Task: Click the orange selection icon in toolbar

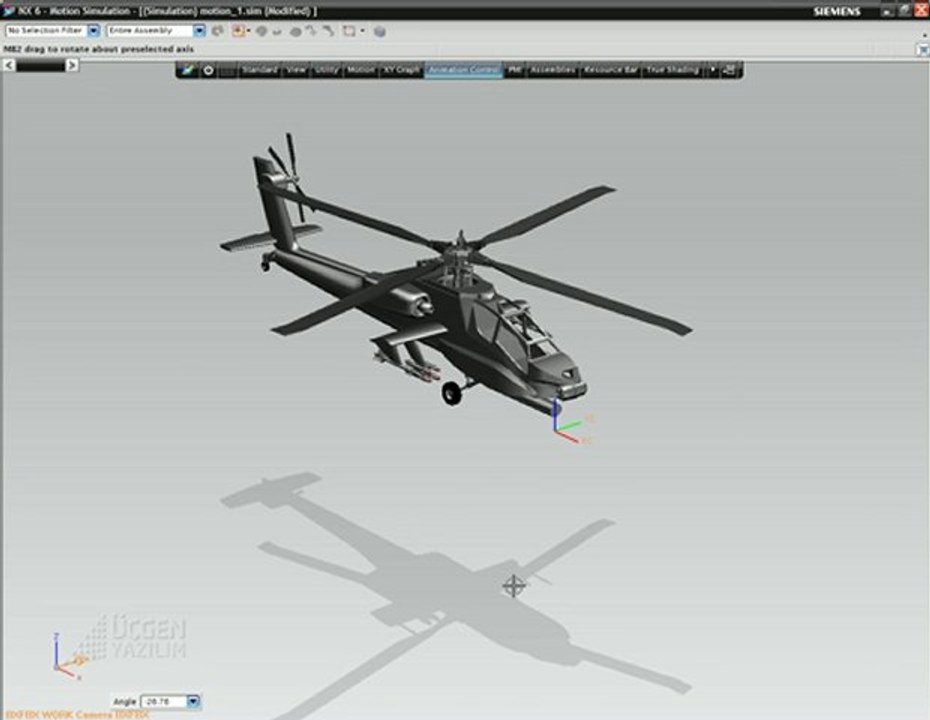Action: tap(238, 31)
